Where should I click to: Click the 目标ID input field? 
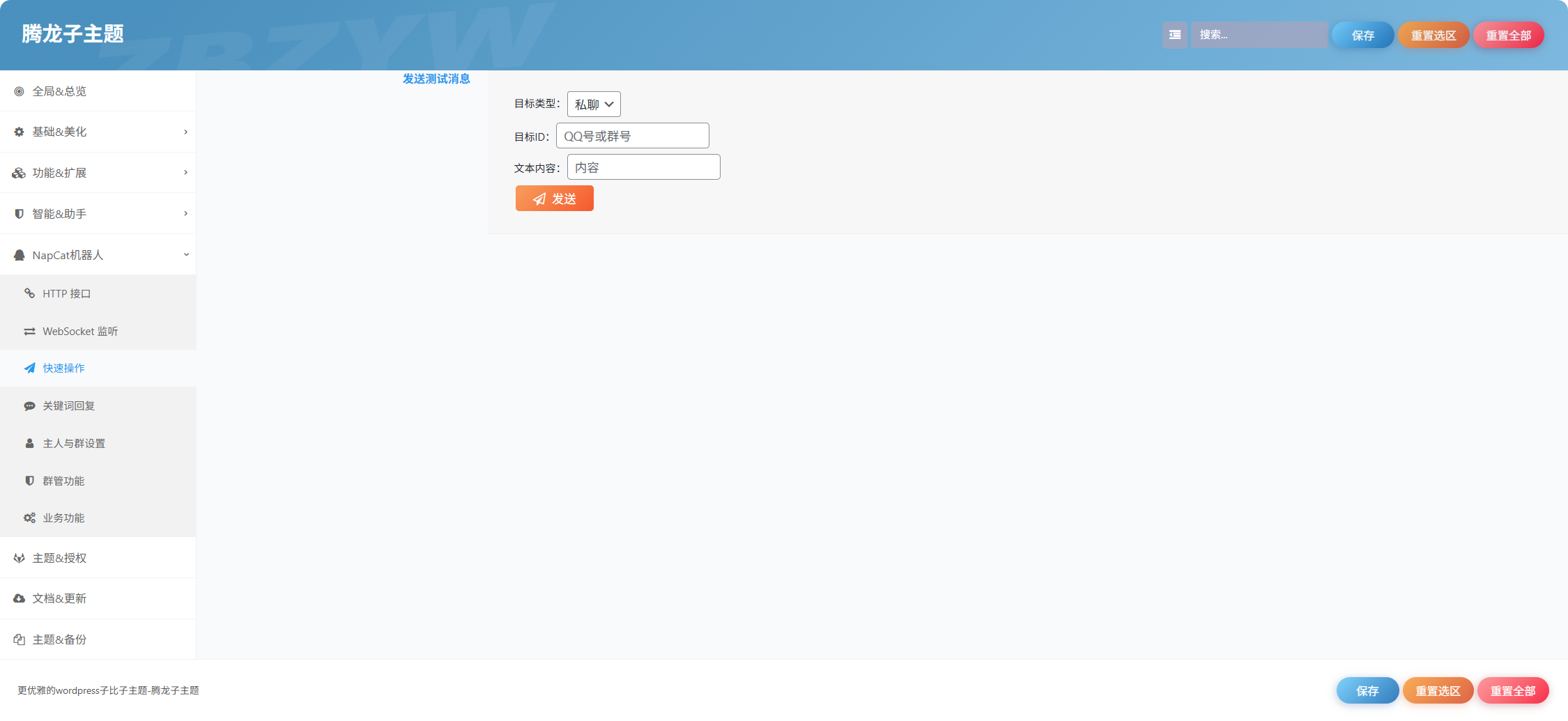[633, 136]
